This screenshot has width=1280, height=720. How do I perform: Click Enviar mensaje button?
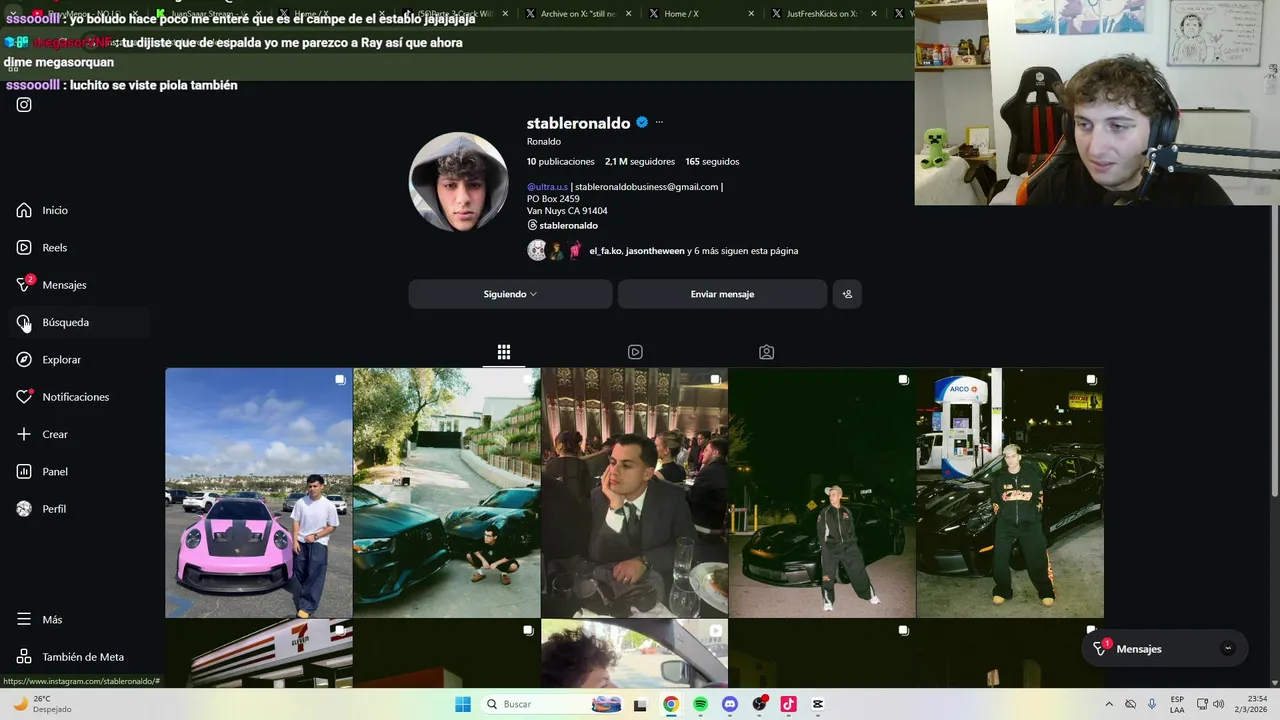722,294
